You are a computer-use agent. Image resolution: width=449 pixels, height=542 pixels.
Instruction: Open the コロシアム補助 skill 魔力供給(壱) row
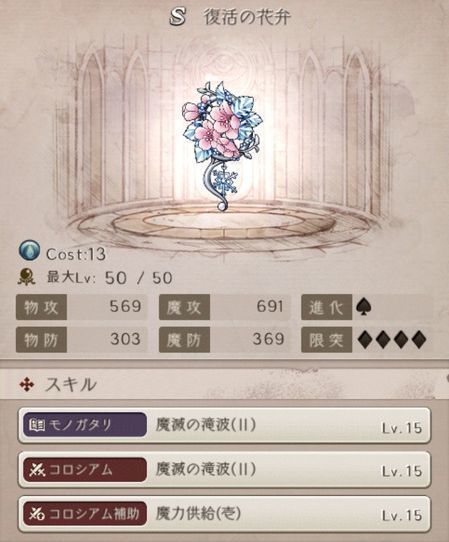[x=224, y=514]
